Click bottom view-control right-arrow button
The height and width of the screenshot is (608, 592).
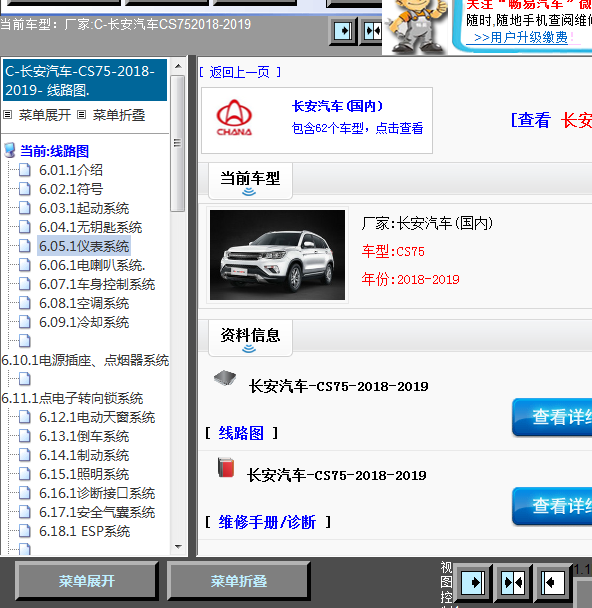pos(473,582)
